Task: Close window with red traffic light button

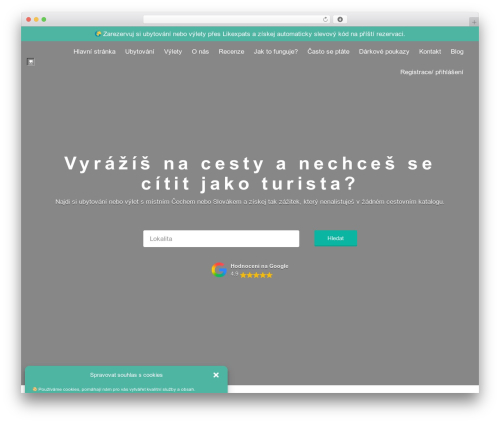Action: 29,20
